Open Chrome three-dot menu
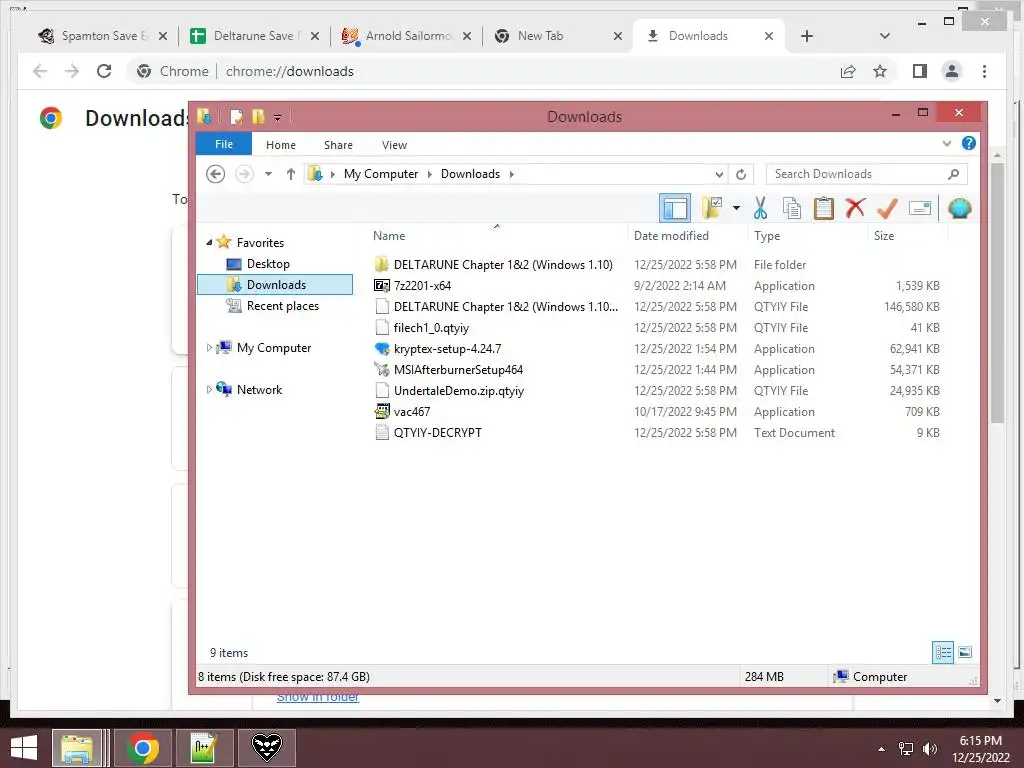This screenshot has height=768, width=1024. click(x=984, y=71)
